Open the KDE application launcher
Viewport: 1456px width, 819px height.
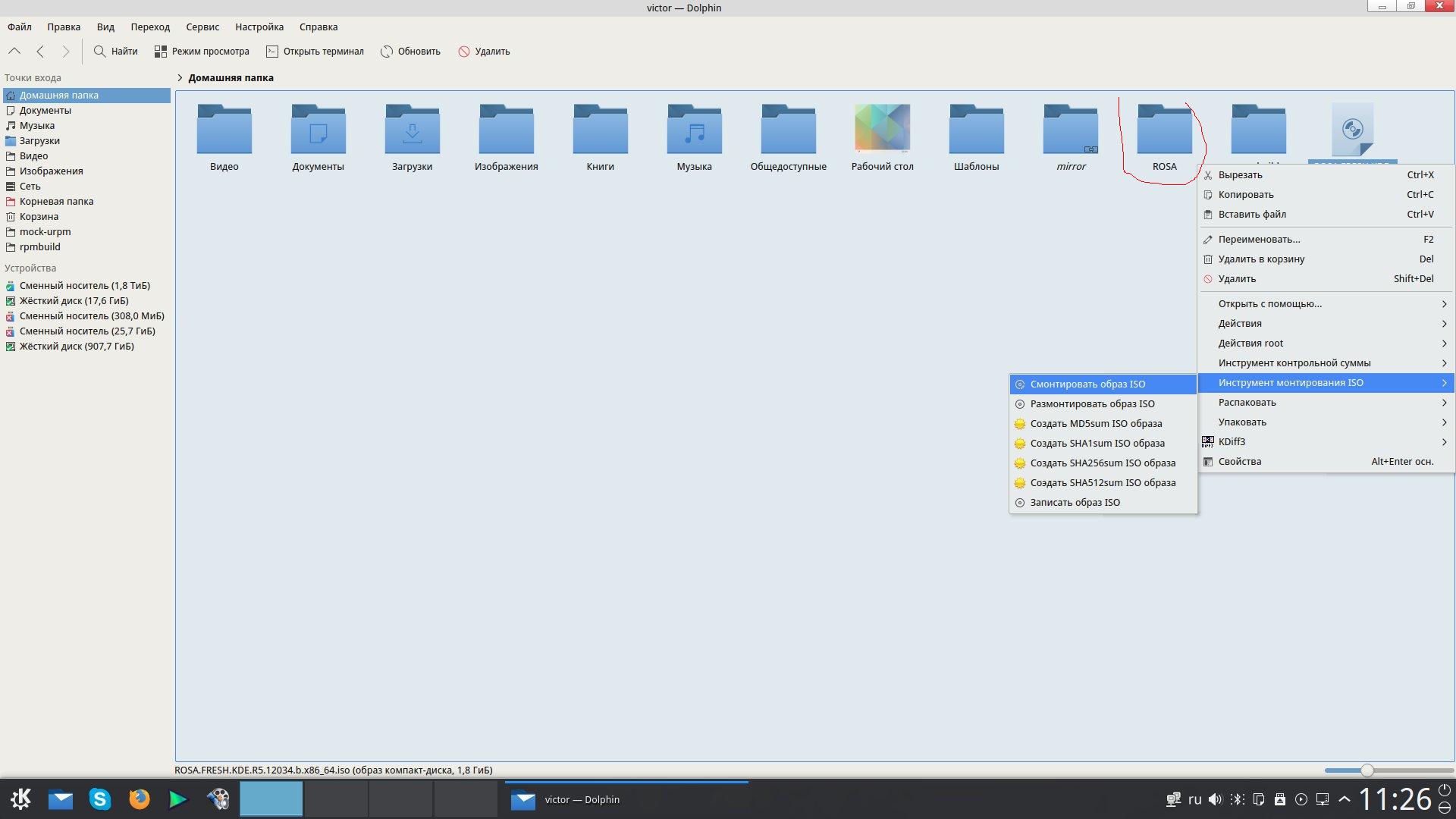point(21,799)
